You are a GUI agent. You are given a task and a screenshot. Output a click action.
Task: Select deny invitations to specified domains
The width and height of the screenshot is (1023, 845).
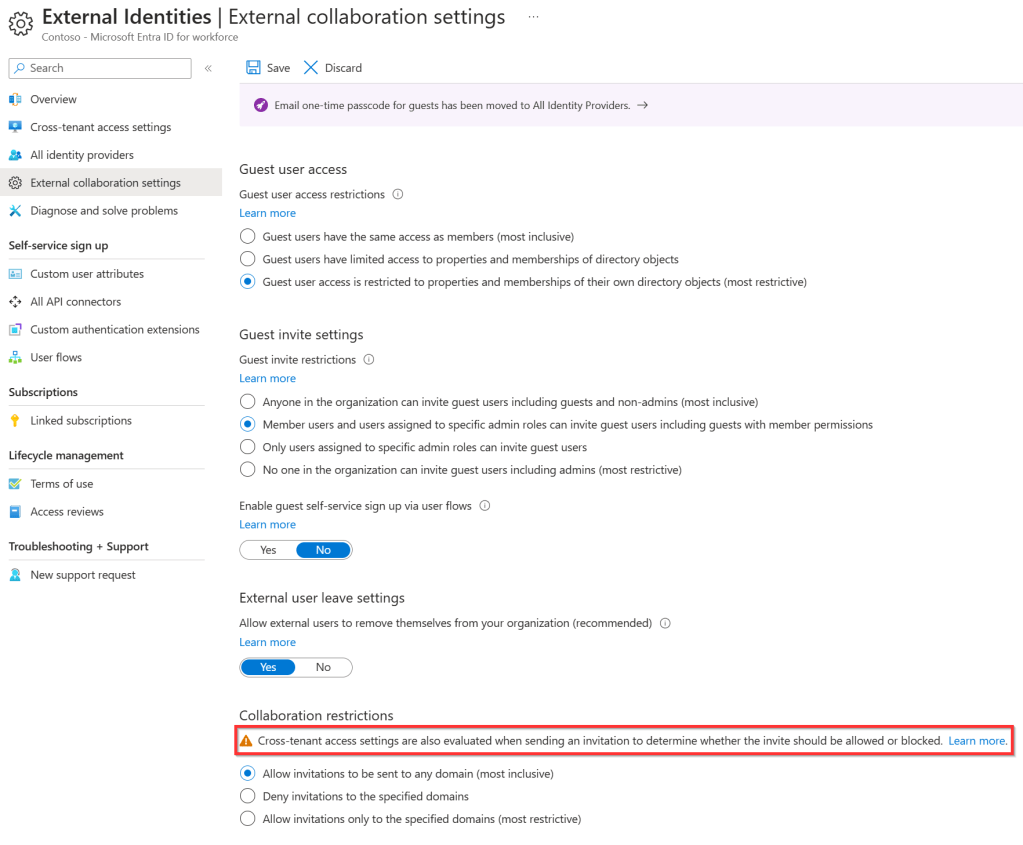click(247, 796)
